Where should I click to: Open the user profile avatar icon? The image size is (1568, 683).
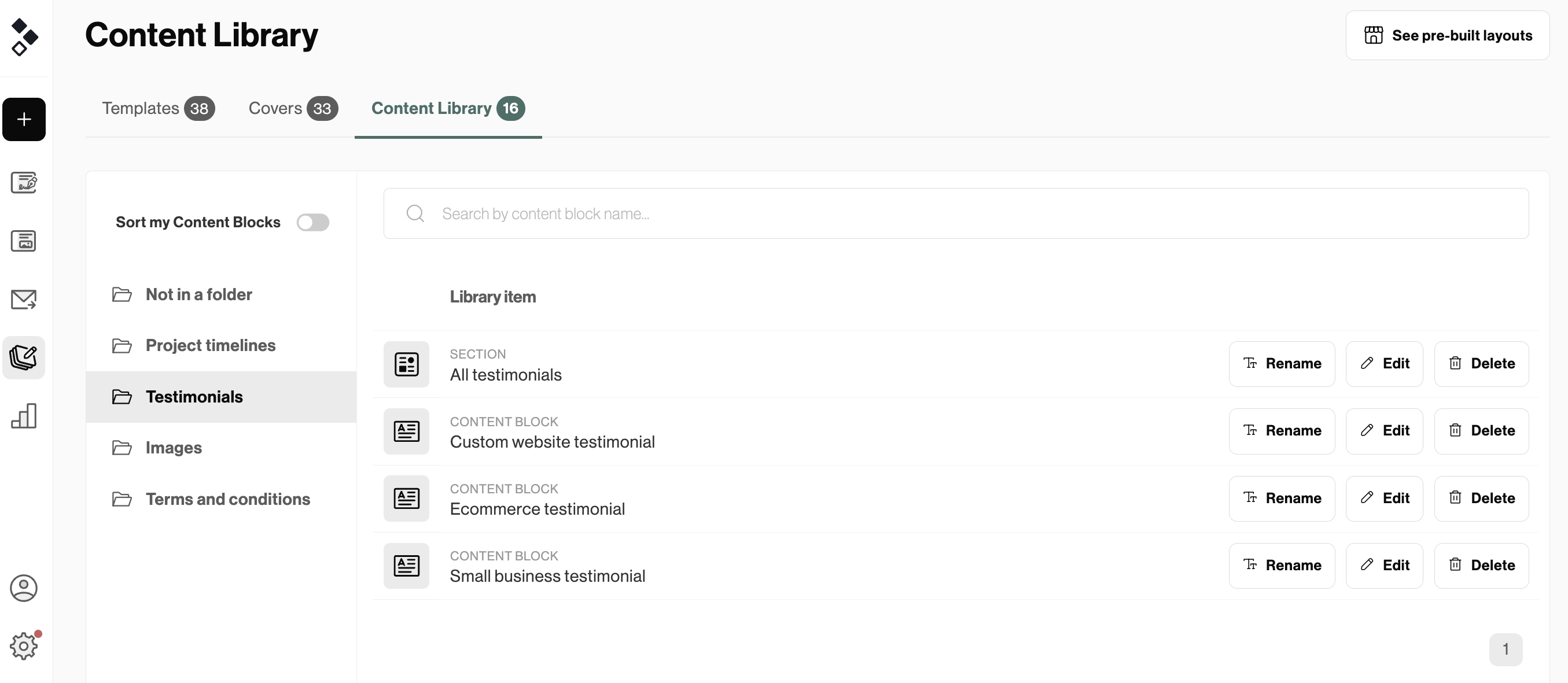point(24,588)
